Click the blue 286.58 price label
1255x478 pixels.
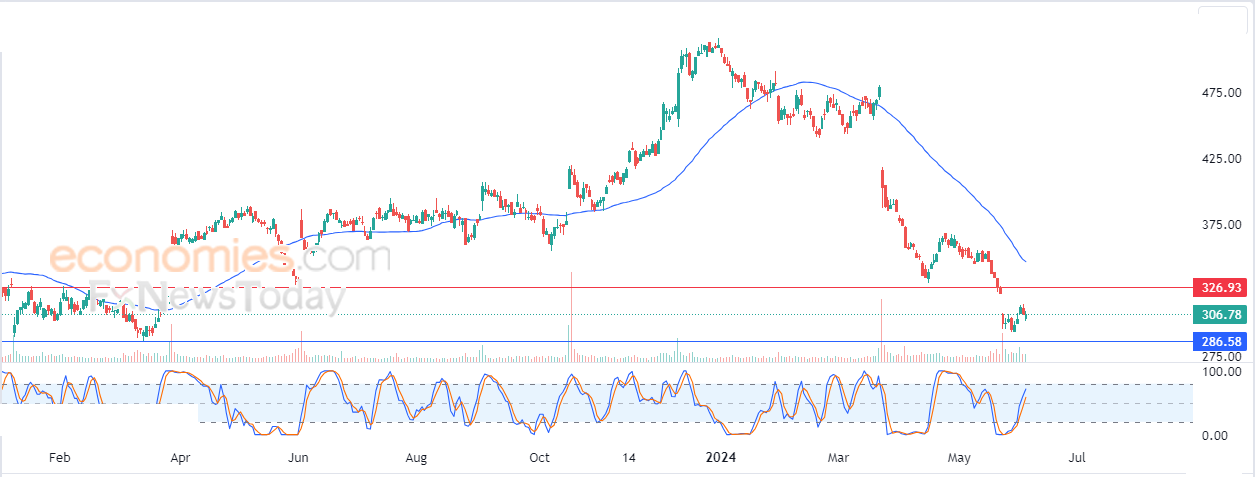[x=1220, y=342]
